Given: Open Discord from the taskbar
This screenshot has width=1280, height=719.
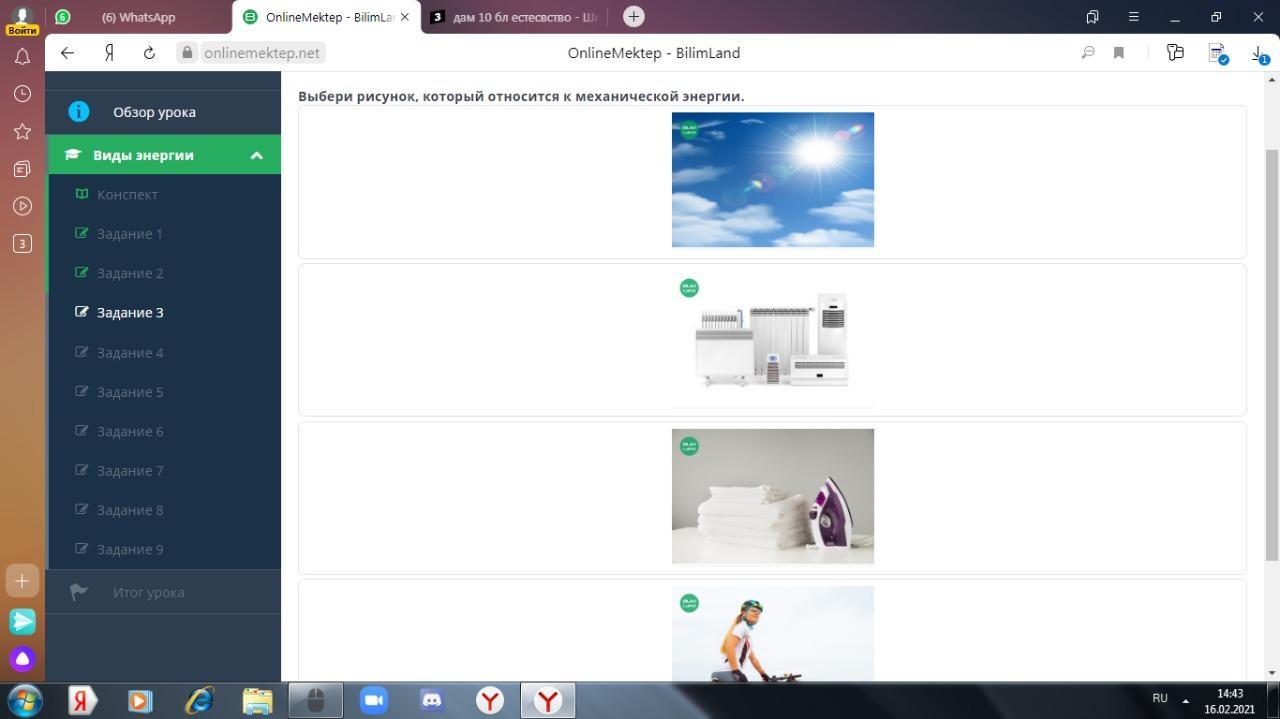Looking at the screenshot, I should tap(431, 701).
